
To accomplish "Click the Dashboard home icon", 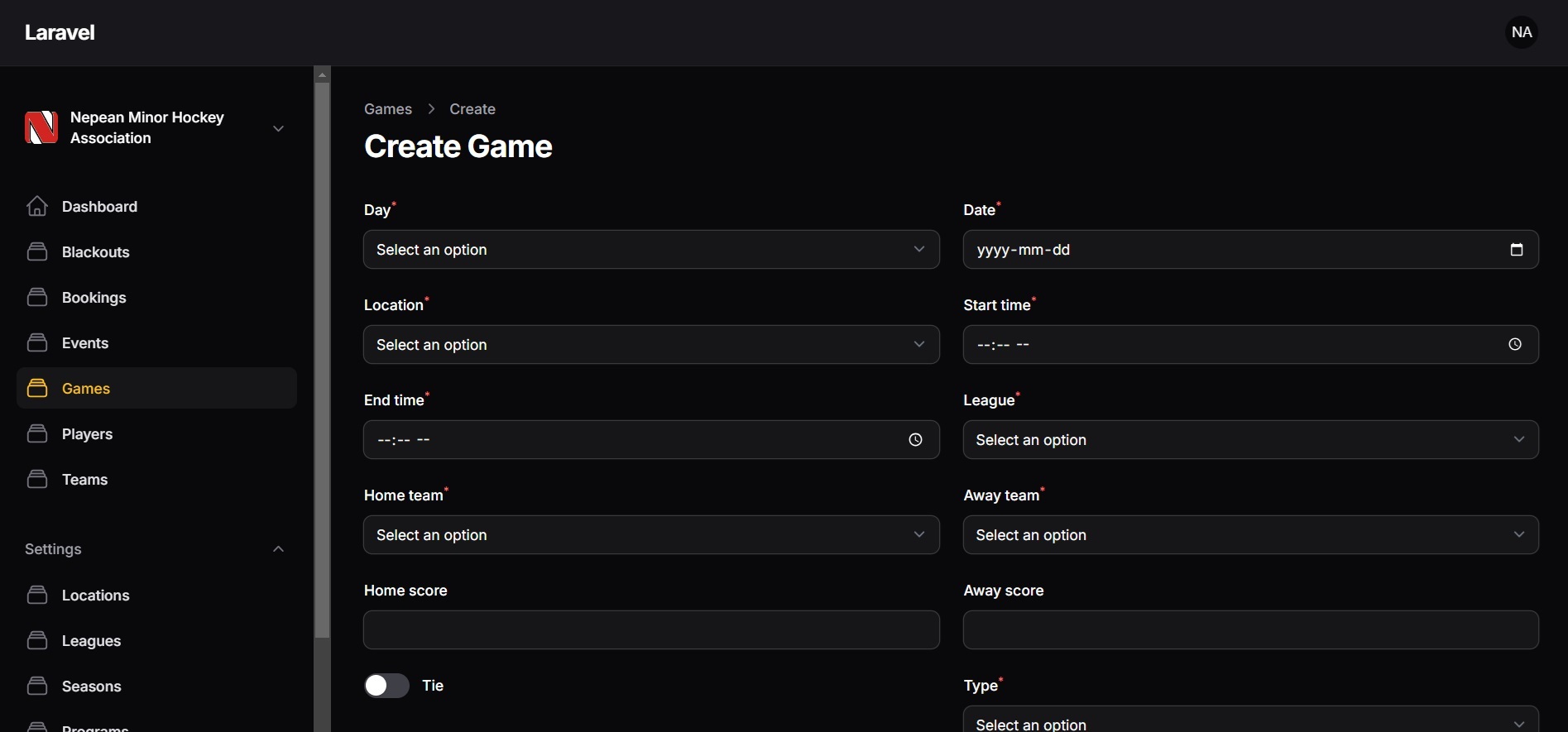I will coord(37,206).
